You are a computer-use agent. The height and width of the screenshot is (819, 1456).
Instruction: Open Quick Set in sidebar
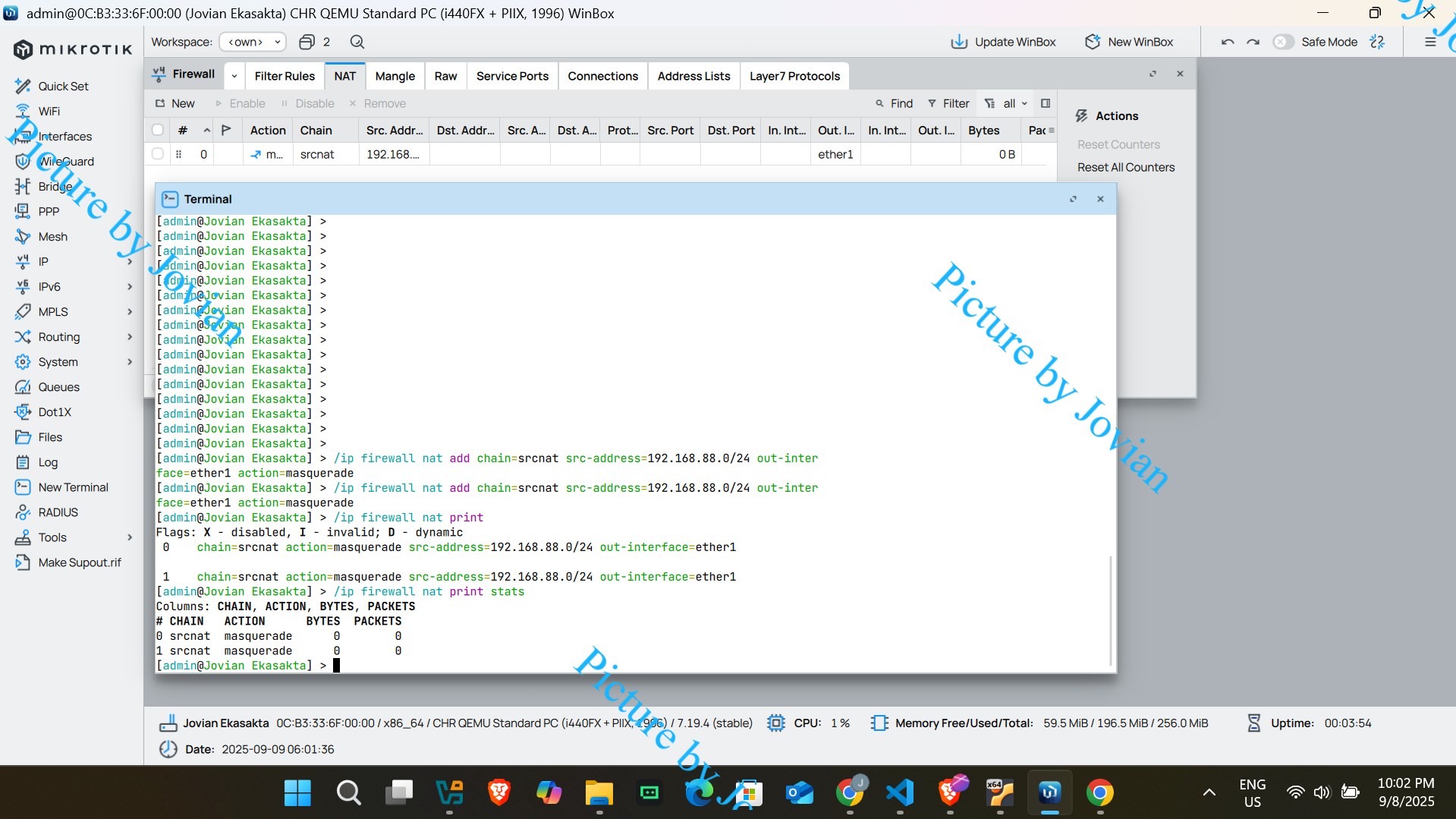coord(63,86)
